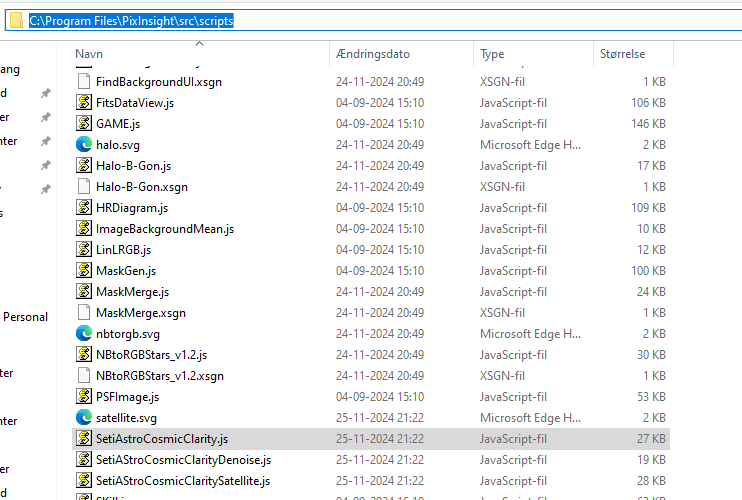
Task: Select the LinLRGB.js script icon
Action: (84, 249)
